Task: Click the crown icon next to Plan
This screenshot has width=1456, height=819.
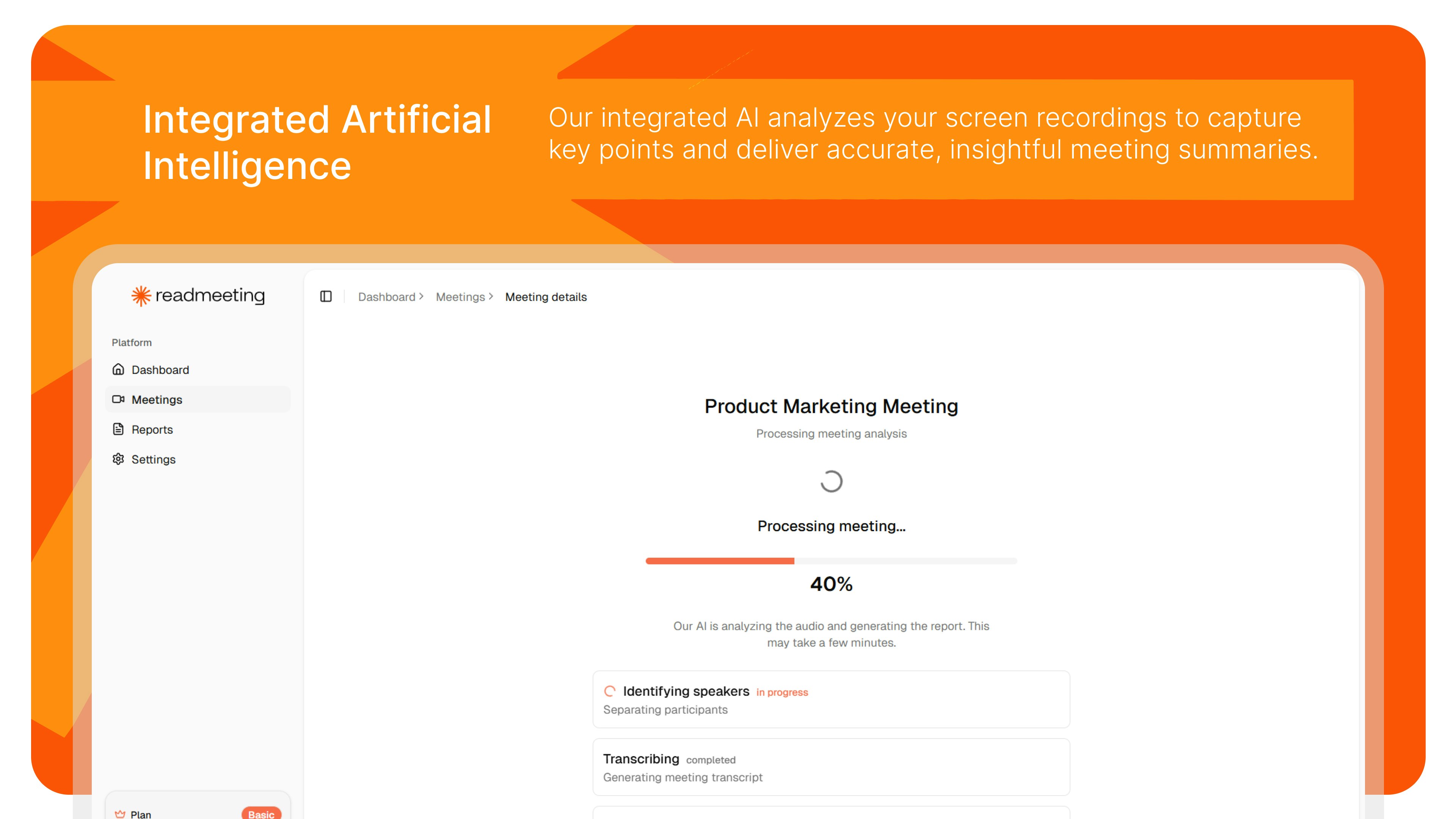Action: pos(120,814)
